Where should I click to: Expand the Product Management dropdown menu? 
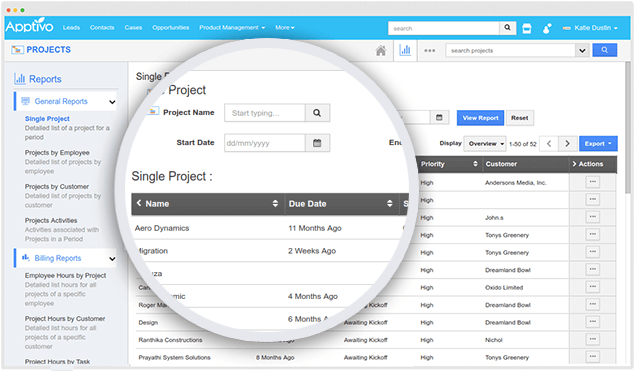tap(232, 28)
